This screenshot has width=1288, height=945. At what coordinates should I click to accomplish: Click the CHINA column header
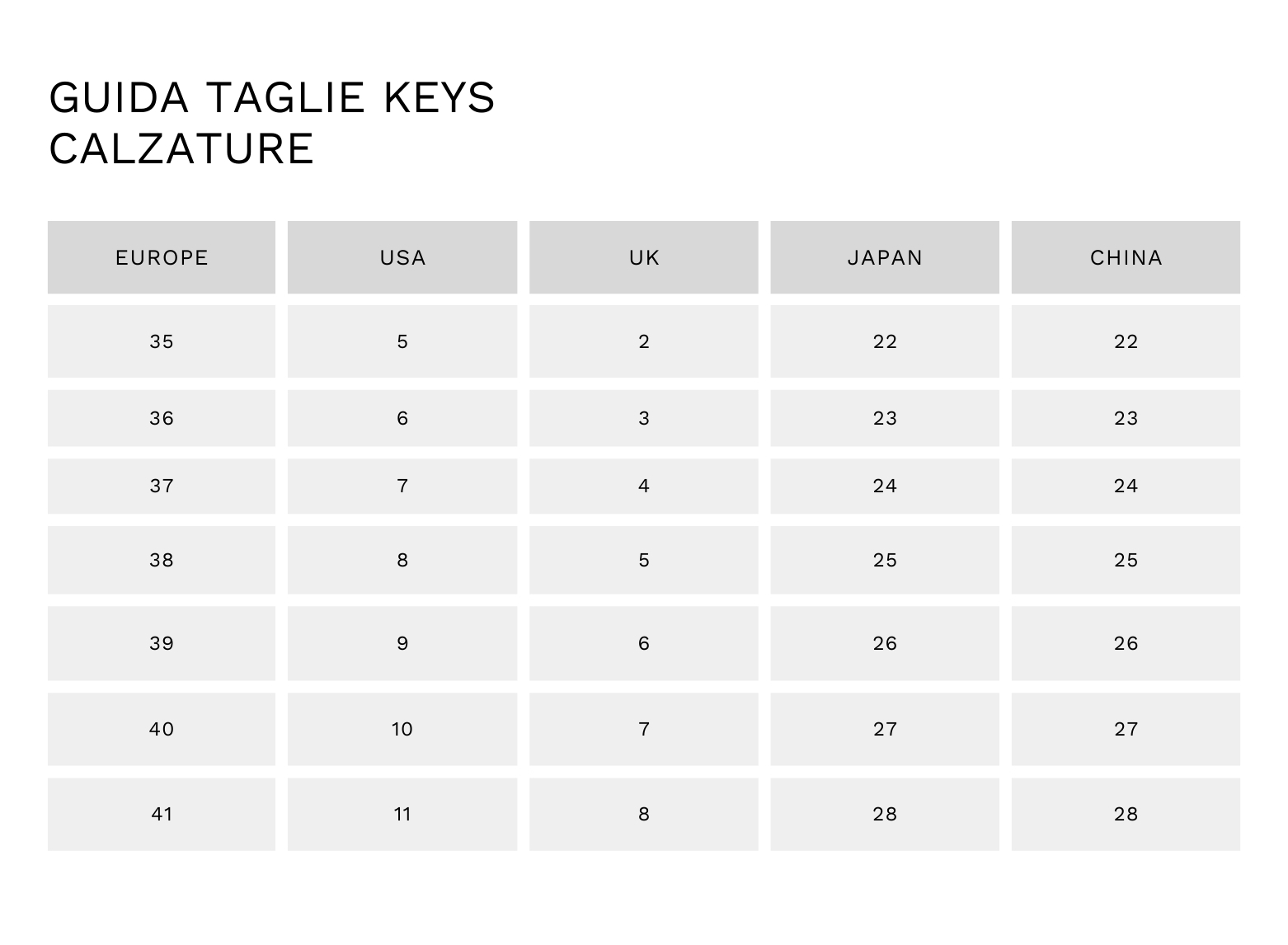click(1126, 258)
